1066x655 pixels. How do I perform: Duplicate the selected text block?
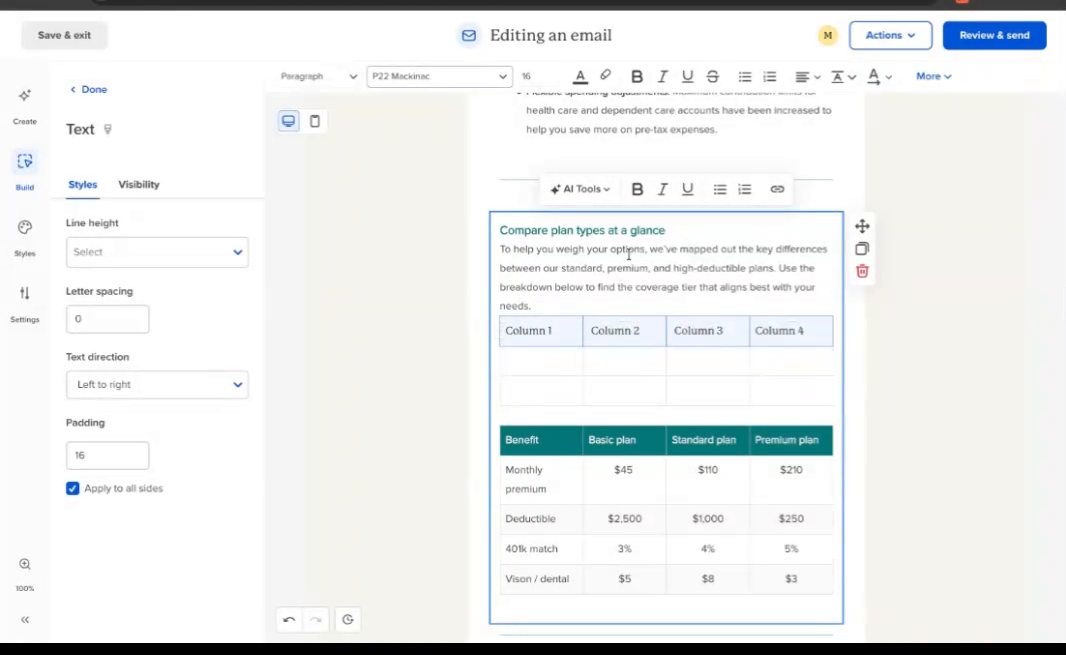[862, 248]
